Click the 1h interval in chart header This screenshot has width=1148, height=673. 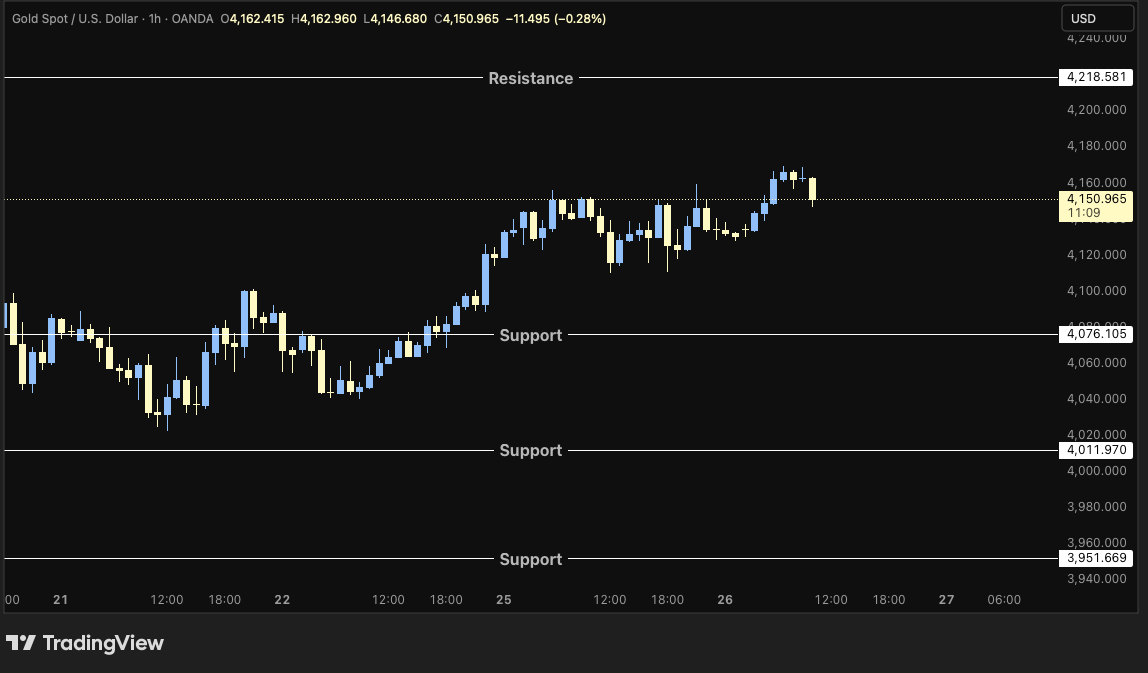(x=152, y=19)
